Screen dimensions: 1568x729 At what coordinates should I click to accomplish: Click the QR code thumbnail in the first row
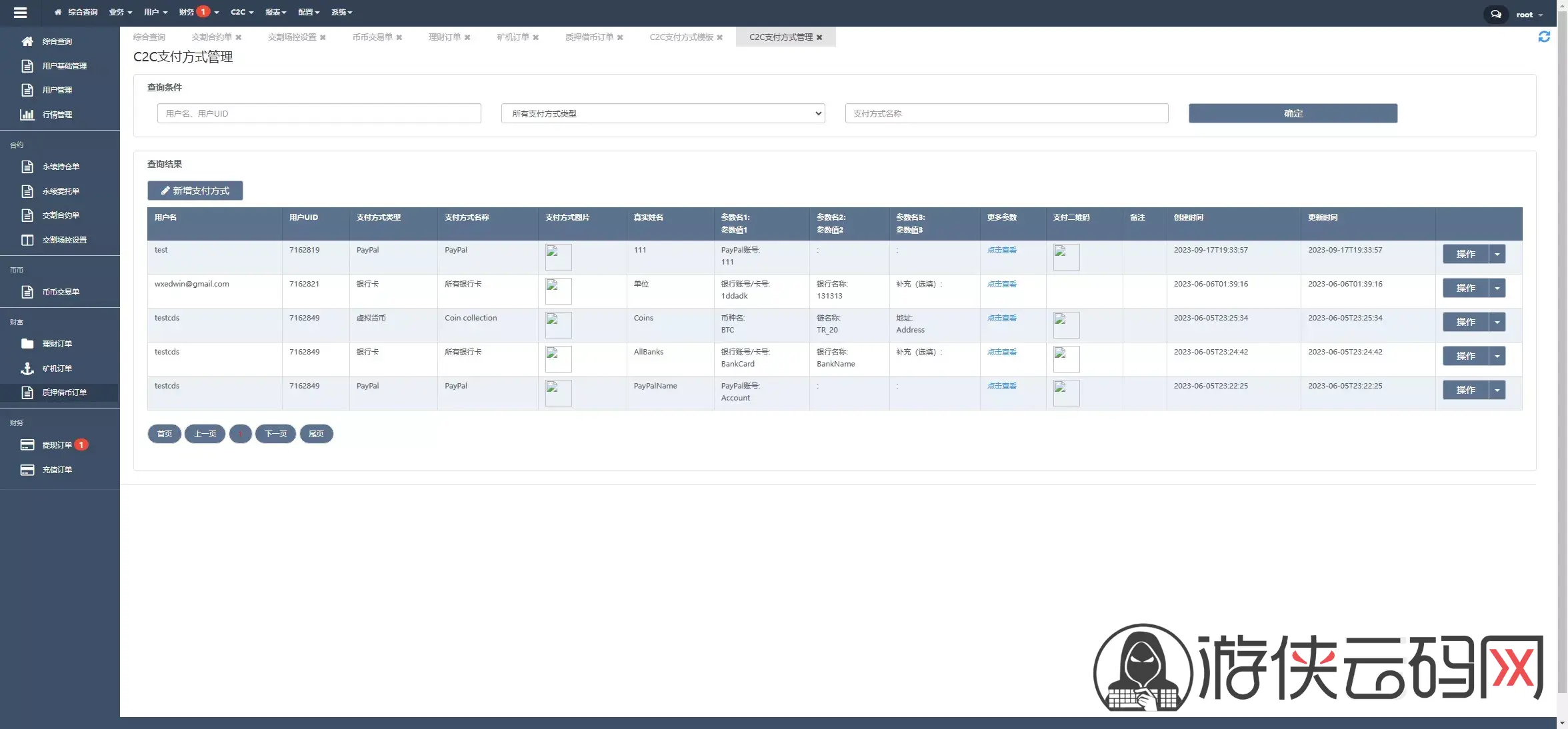[1066, 257]
